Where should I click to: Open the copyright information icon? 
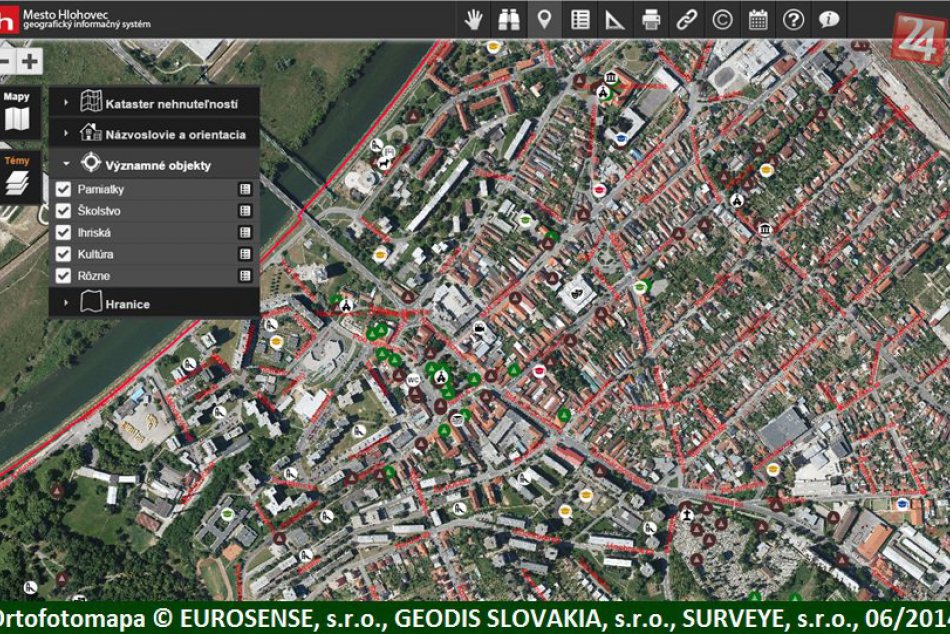coord(722,16)
